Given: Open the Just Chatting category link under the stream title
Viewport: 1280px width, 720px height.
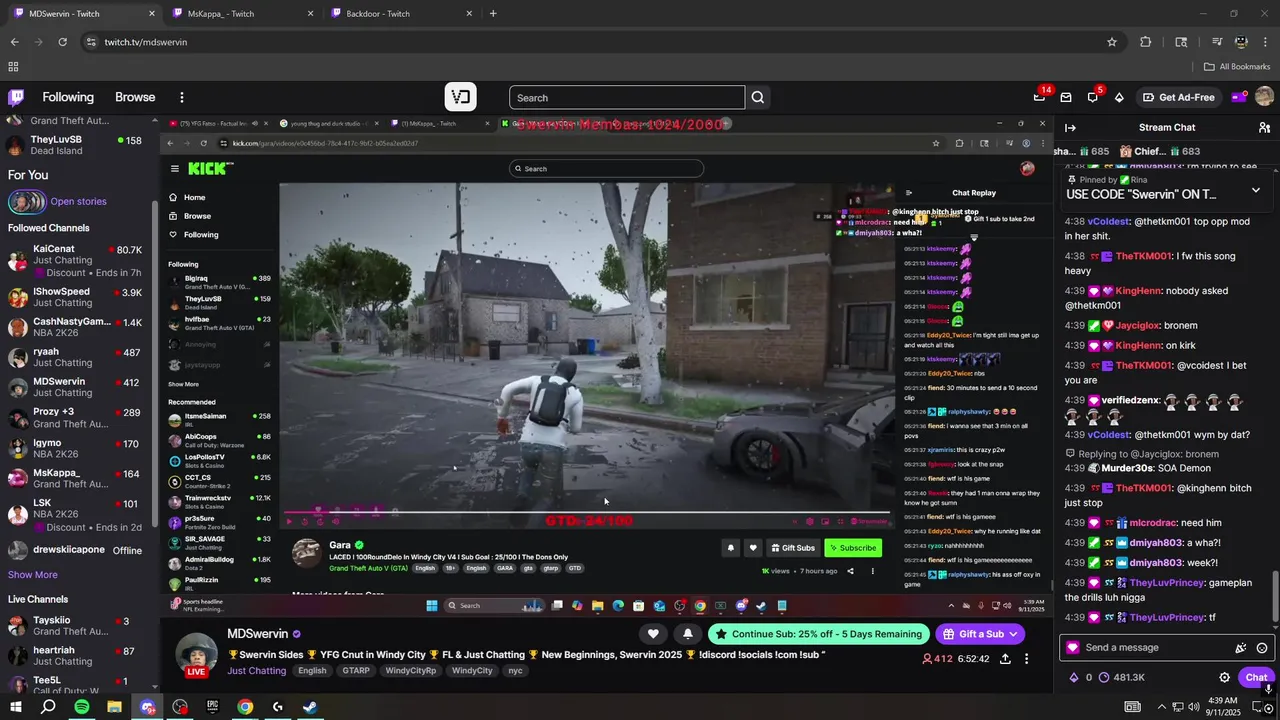Looking at the screenshot, I should (x=256, y=671).
